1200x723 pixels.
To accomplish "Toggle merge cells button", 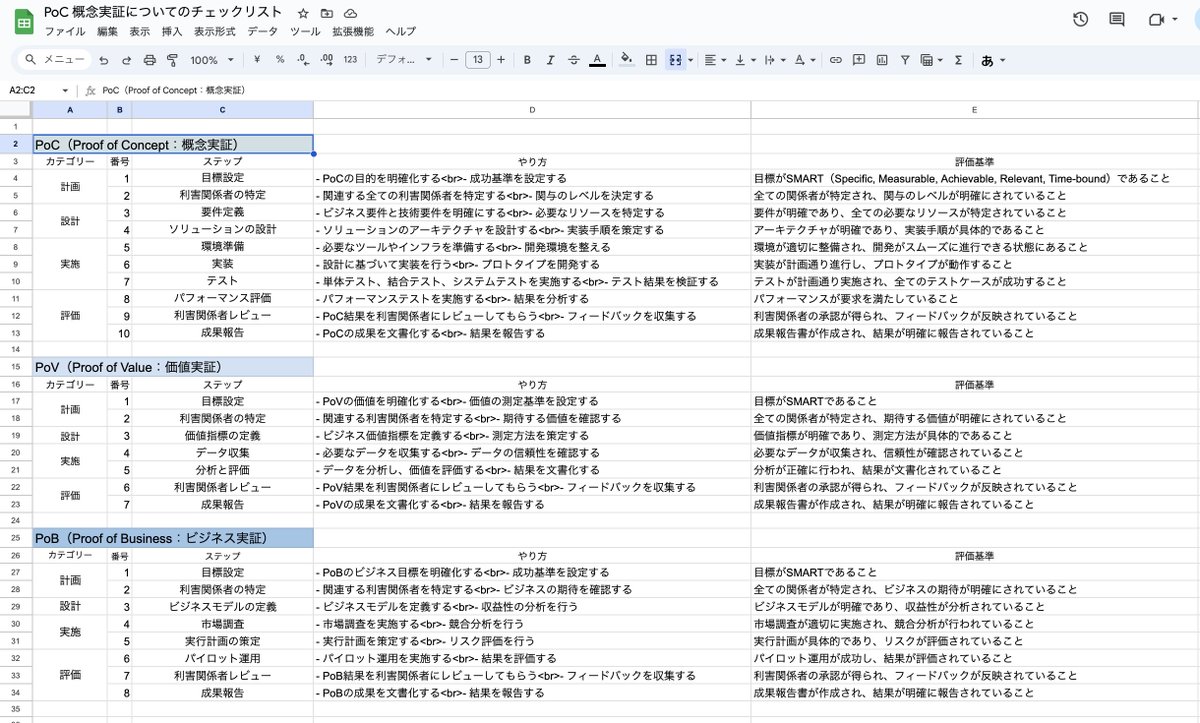I will point(675,60).
